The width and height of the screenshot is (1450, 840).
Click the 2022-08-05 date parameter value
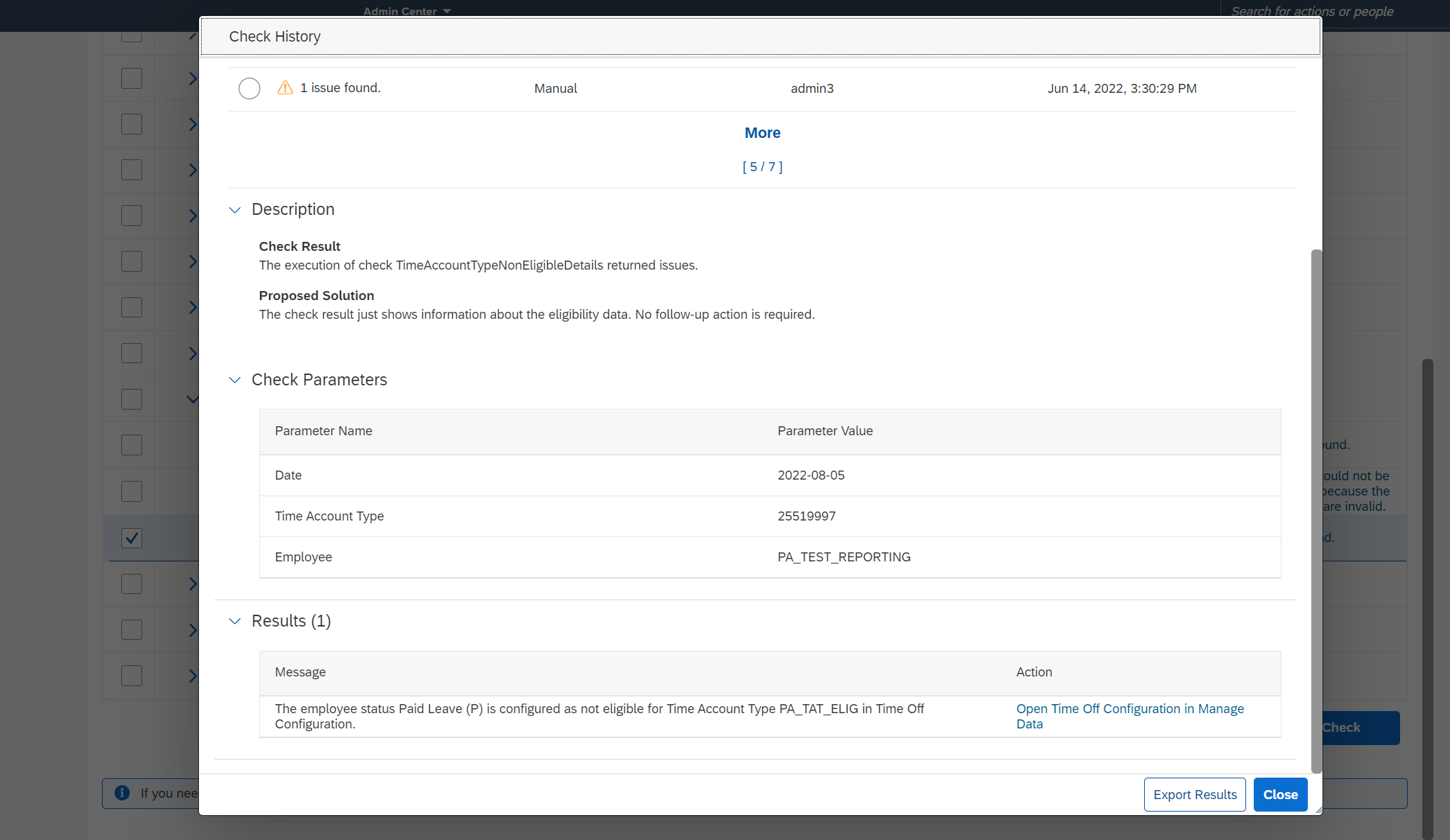(x=811, y=475)
